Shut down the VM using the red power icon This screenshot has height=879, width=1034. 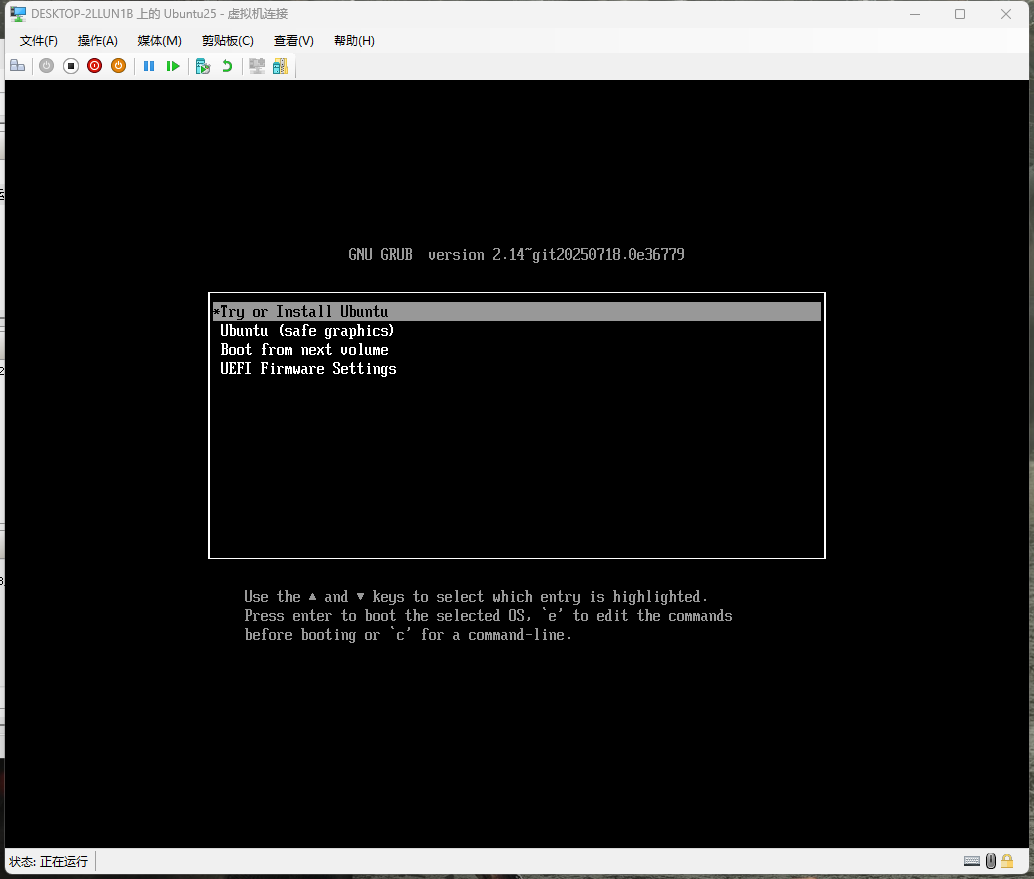(x=94, y=66)
